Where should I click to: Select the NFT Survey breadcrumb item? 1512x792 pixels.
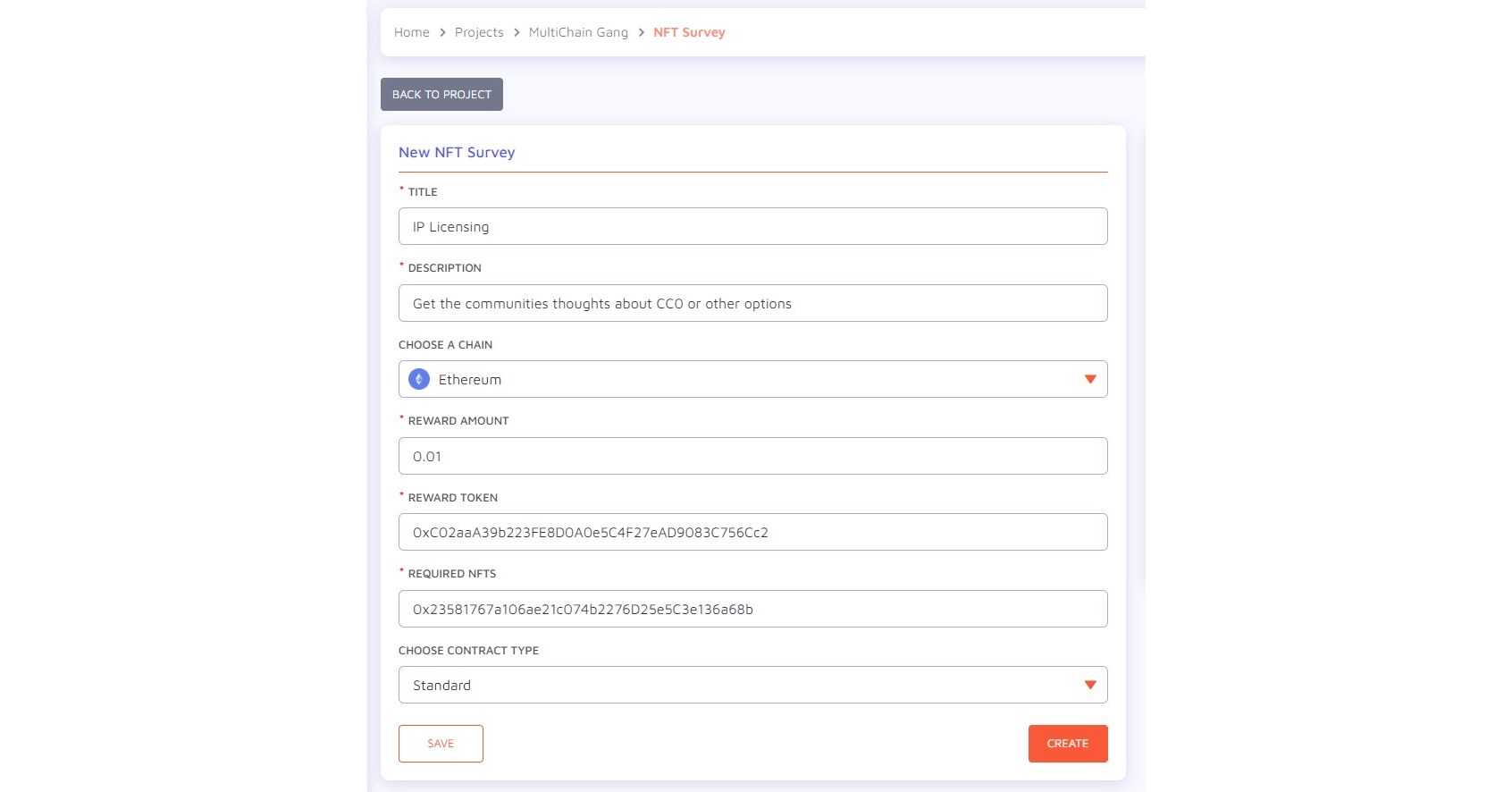(x=689, y=32)
